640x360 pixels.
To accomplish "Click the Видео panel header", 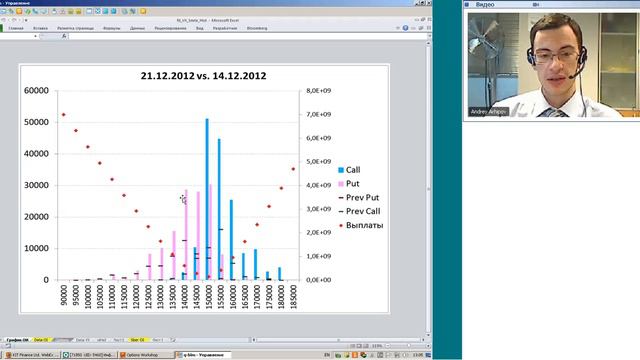I will pyautogui.click(x=551, y=4).
